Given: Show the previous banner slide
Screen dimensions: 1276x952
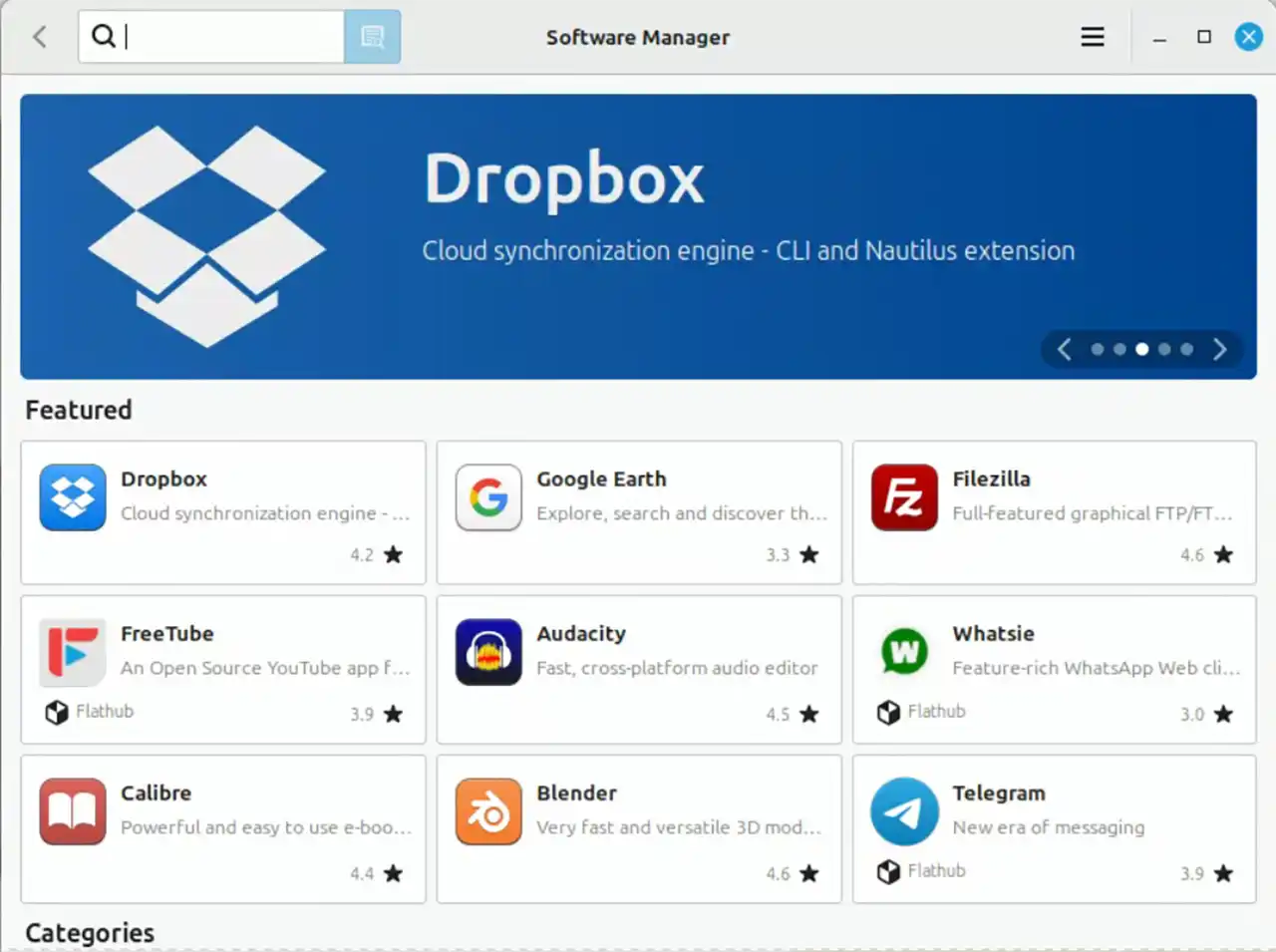Looking at the screenshot, I should pyautogui.click(x=1065, y=349).
